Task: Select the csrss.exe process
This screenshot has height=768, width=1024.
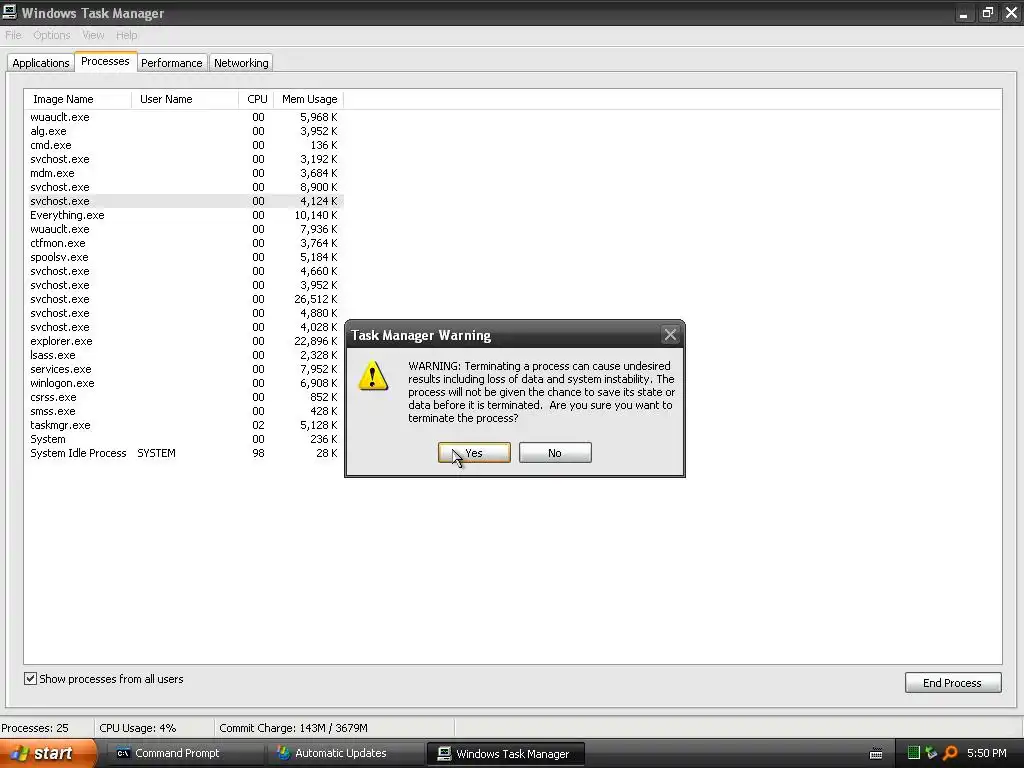Action: pos(184,397)
